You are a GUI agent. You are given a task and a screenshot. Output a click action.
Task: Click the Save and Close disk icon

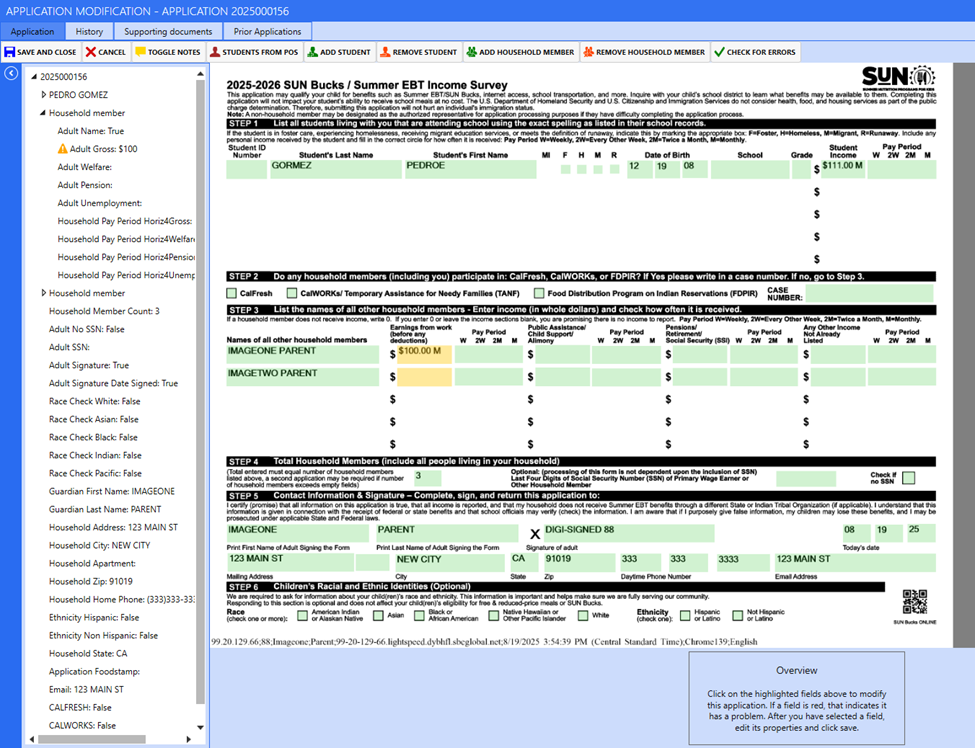tap(9, 52)
